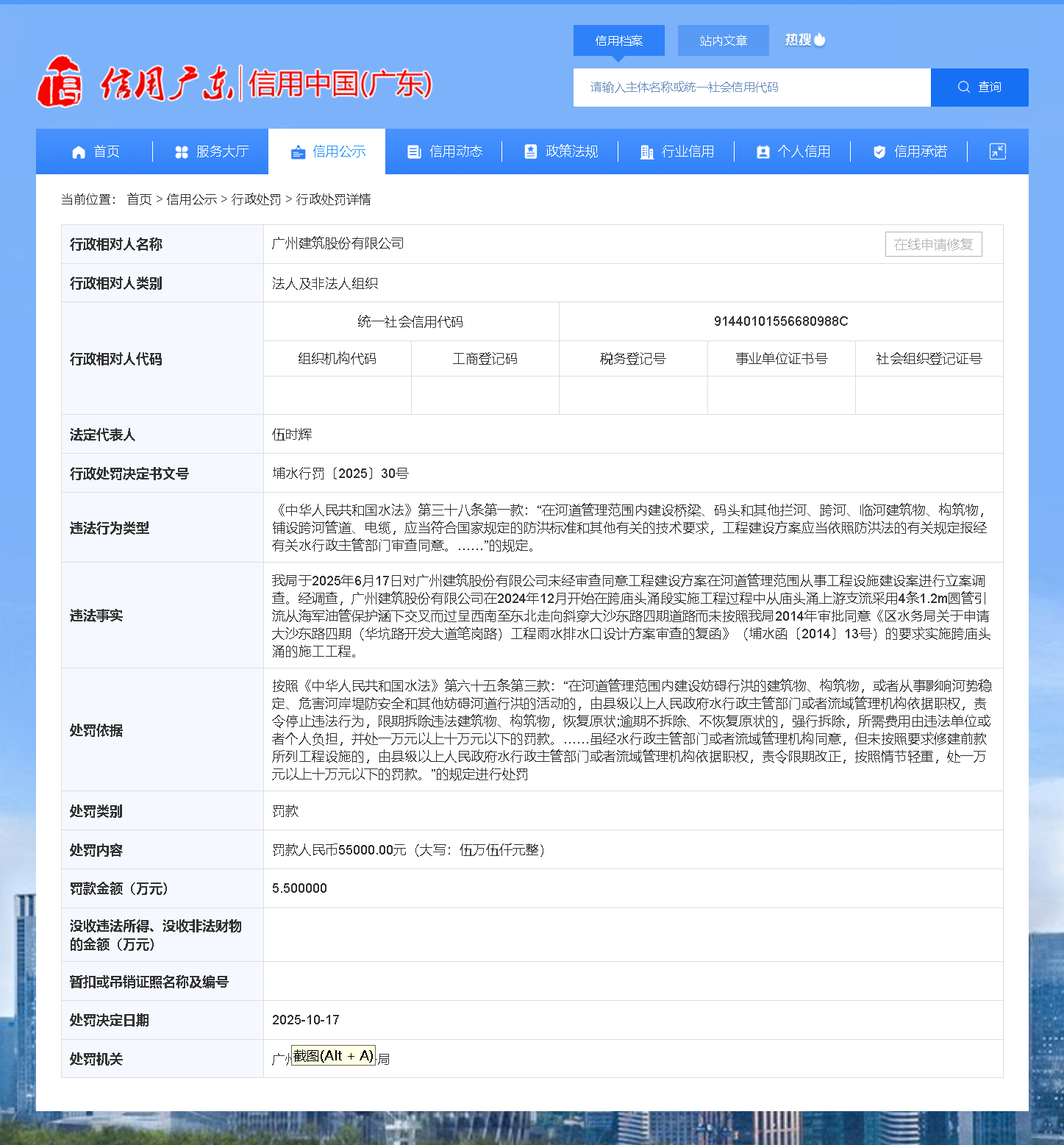Click the 处罚内容 row label
The image size is (1064, 1145).
[x=96, y=850]
